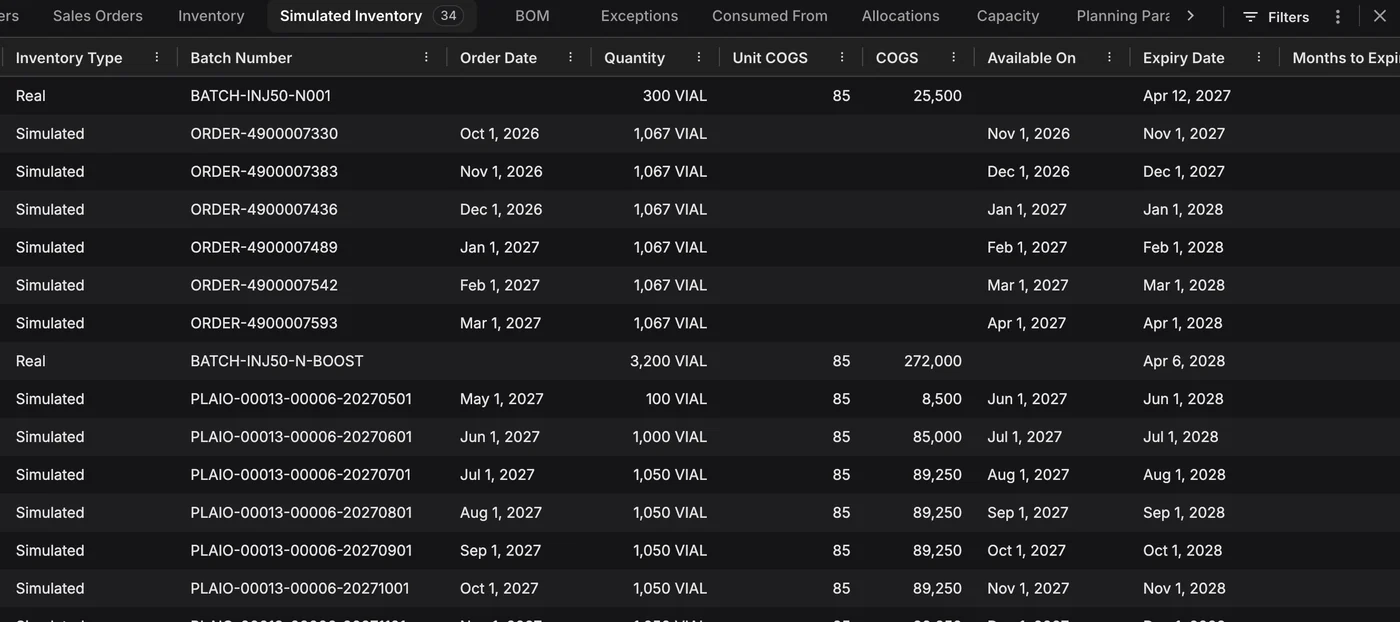Image resolution: width=1400 pixels, height=622 pixels.
Task: Click the 8,500 COGS value
Action: 942,399
